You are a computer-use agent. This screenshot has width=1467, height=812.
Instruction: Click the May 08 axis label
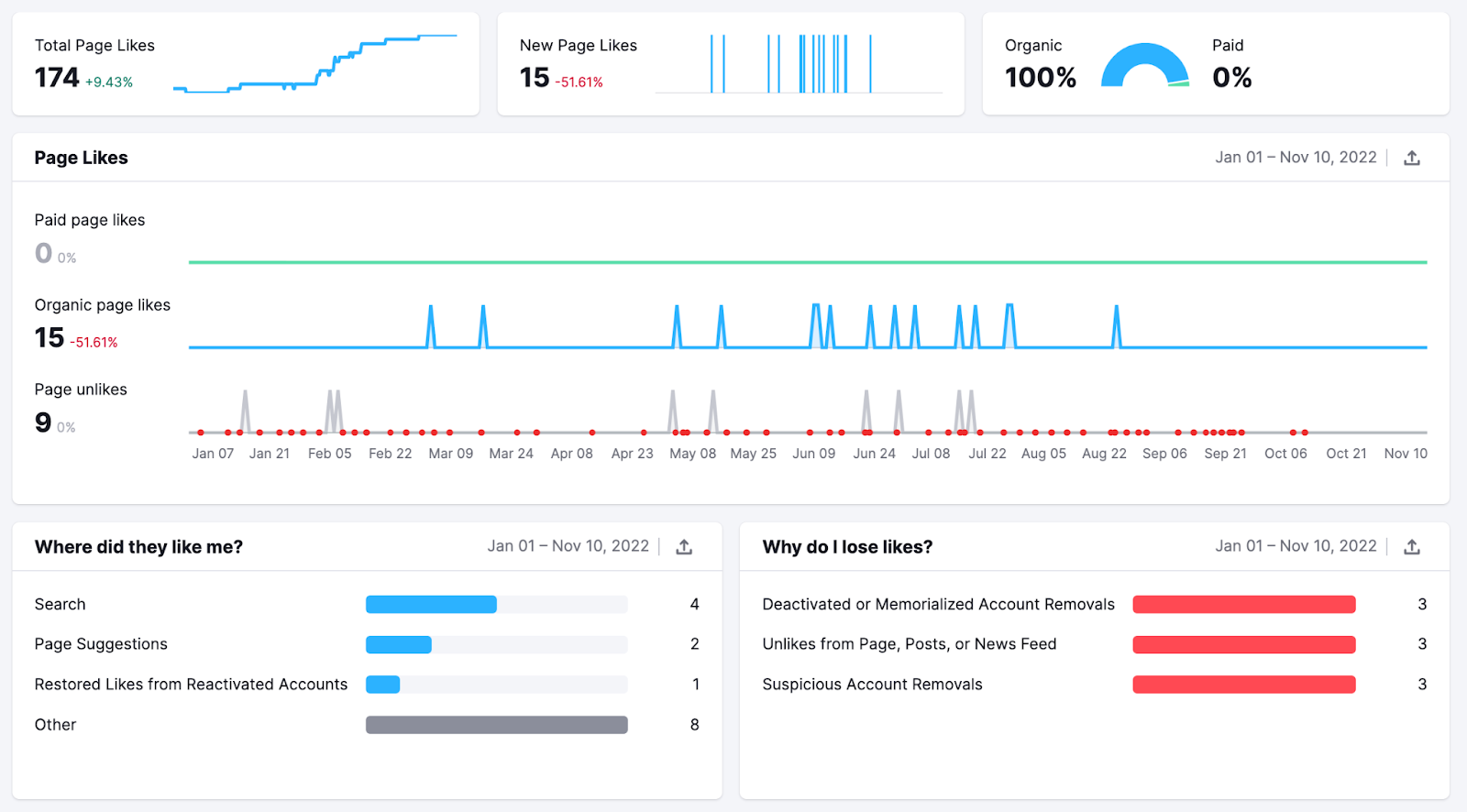tap(693, 454)
